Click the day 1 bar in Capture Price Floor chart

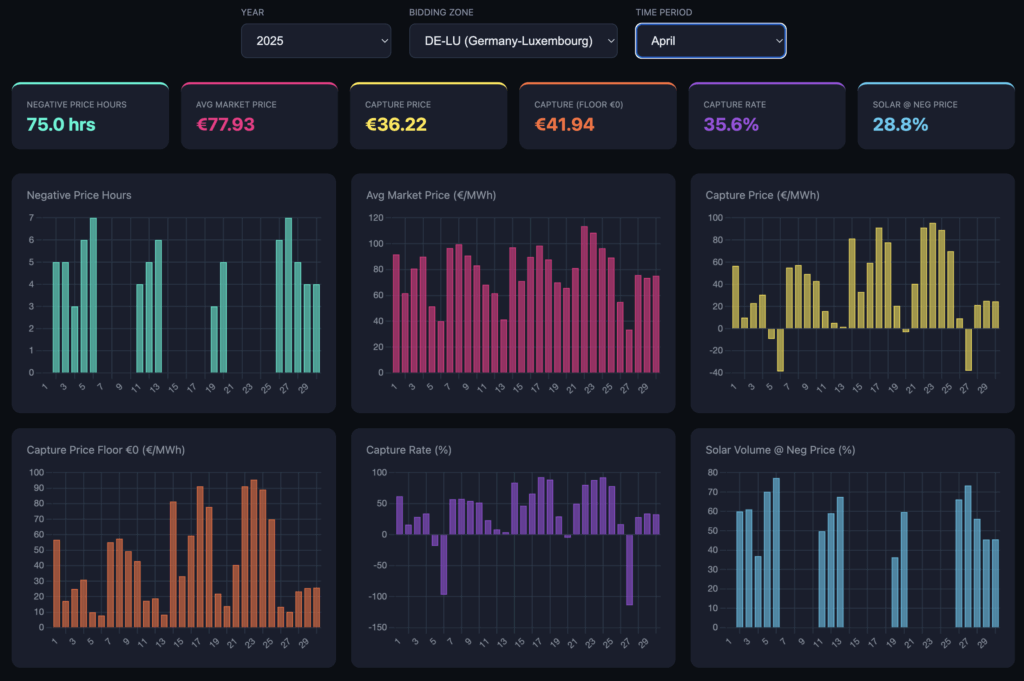pos(57,584)
